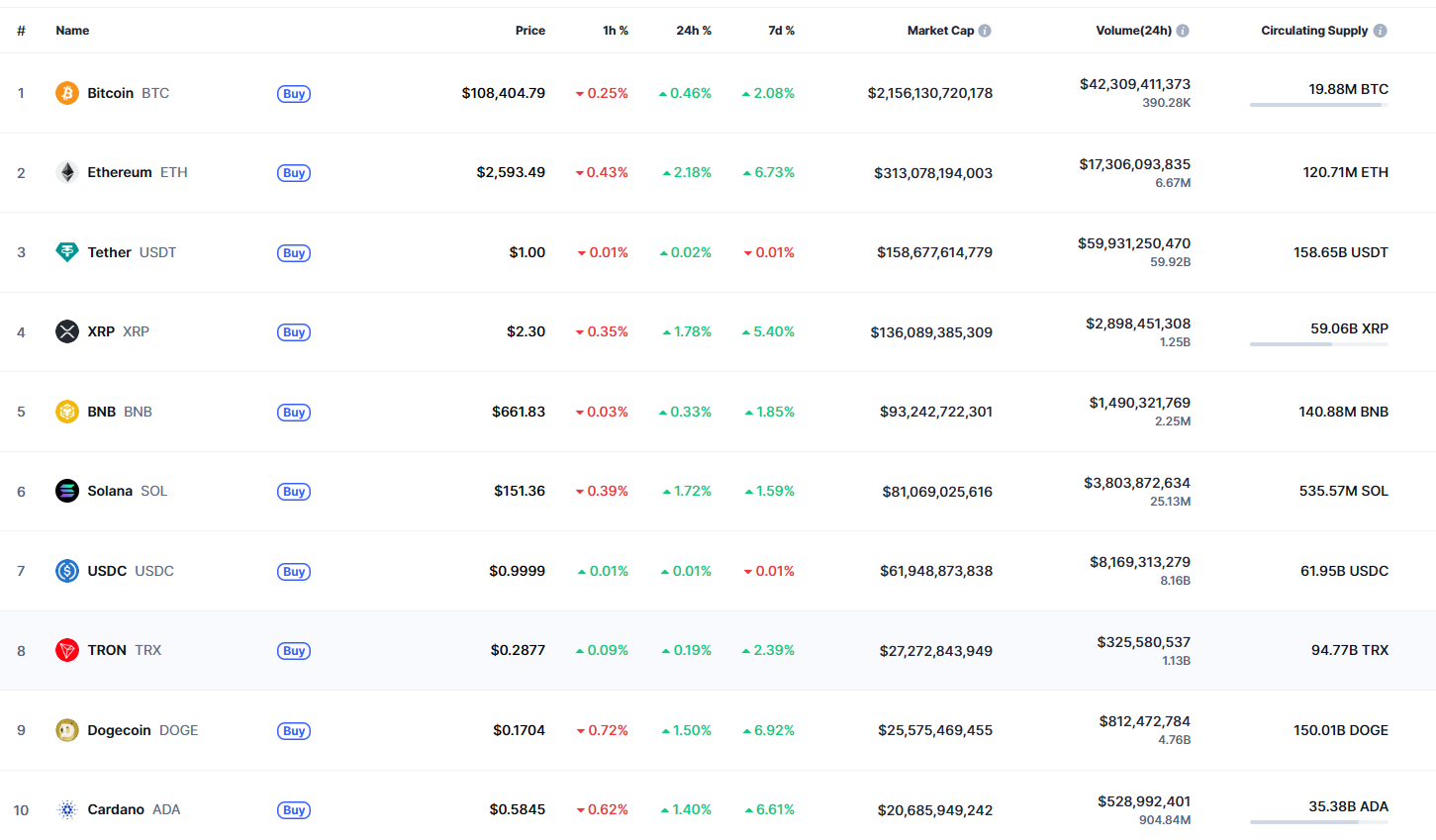This screenshot has width=1436, height=840.
Task: Click the Ethereum diamond logo icon
Action: point(67,172)
